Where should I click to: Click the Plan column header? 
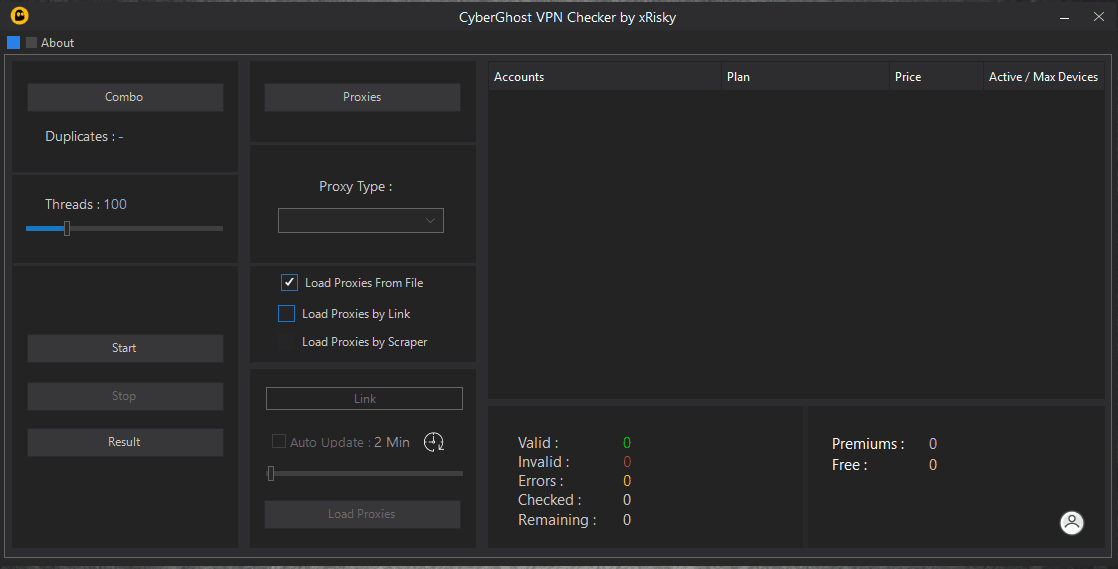coord(805,77)
